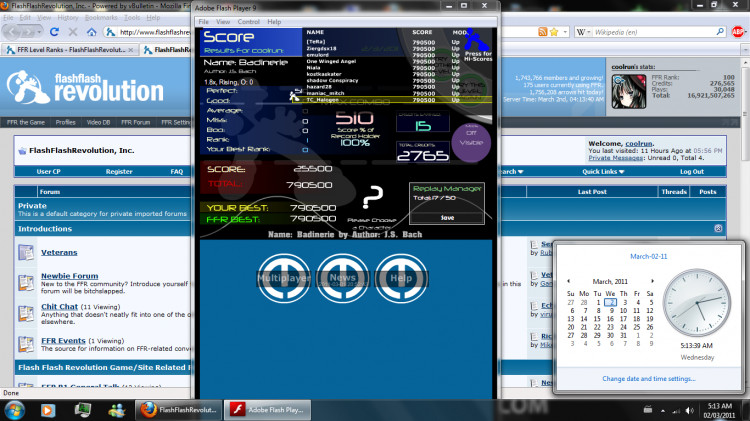Open Firefox home page icon
This screenshot has width=750, height=421.
coord(91,32)
